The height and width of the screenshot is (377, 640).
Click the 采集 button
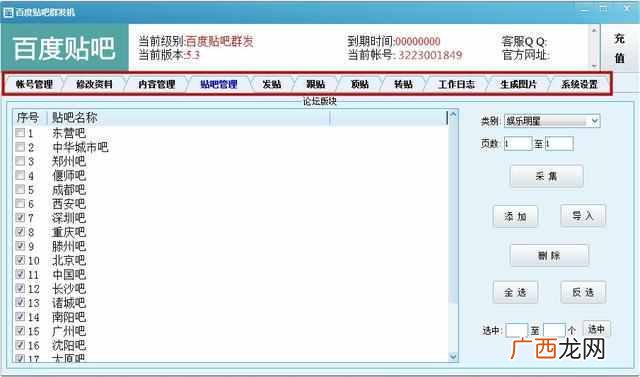pyautogui.click(x=547, y=176)
